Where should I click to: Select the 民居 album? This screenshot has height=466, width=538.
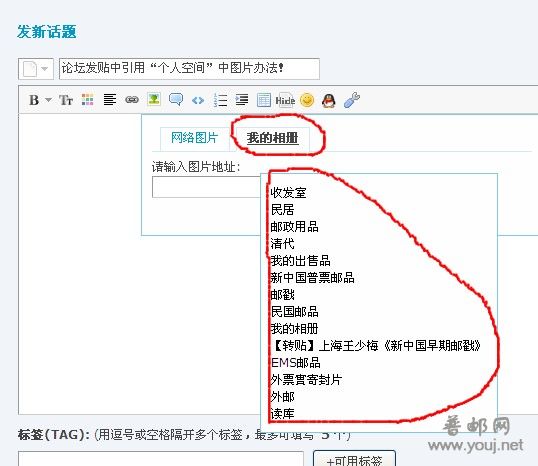click(282, 210)
